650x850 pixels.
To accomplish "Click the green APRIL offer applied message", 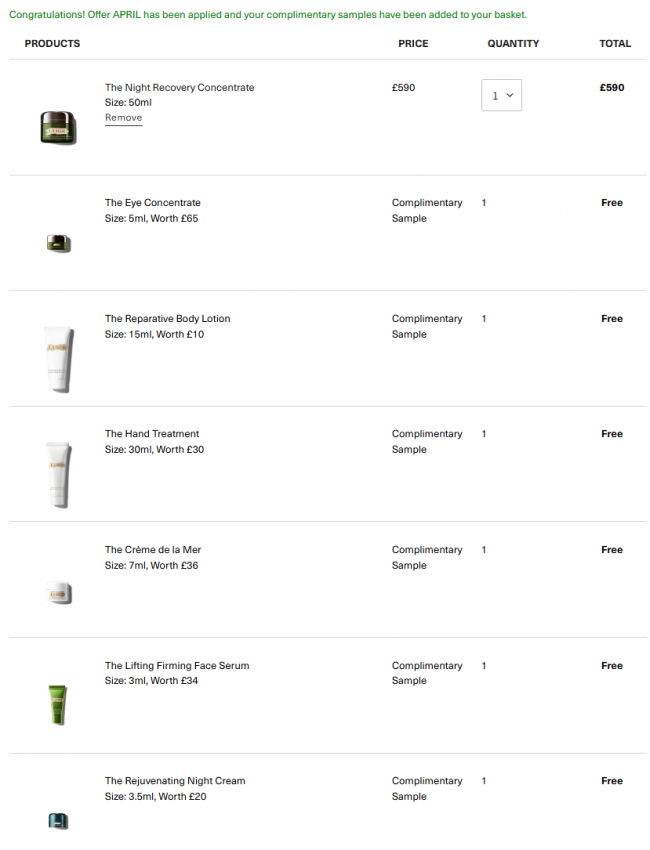I will coord(268,15).
